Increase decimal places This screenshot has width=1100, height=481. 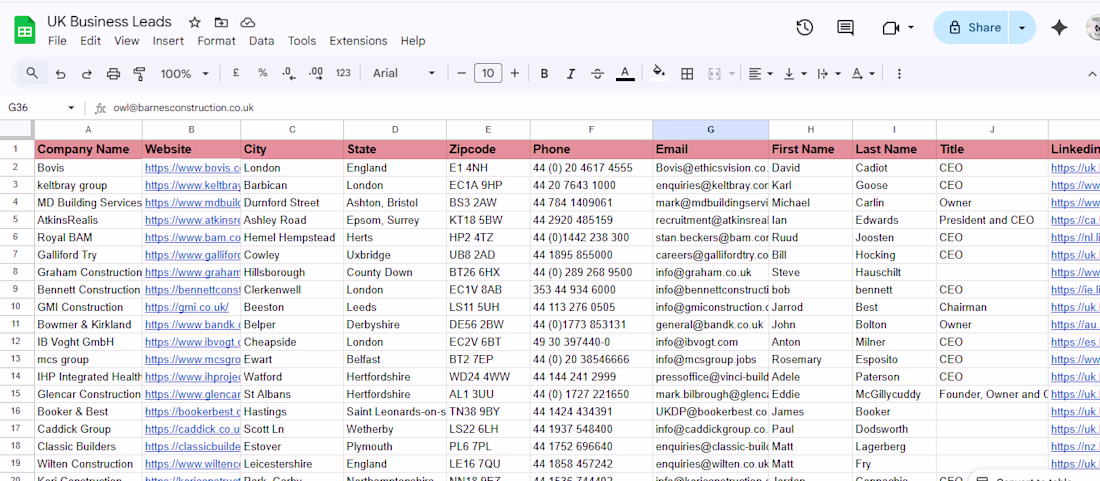[x=316, y=73]
